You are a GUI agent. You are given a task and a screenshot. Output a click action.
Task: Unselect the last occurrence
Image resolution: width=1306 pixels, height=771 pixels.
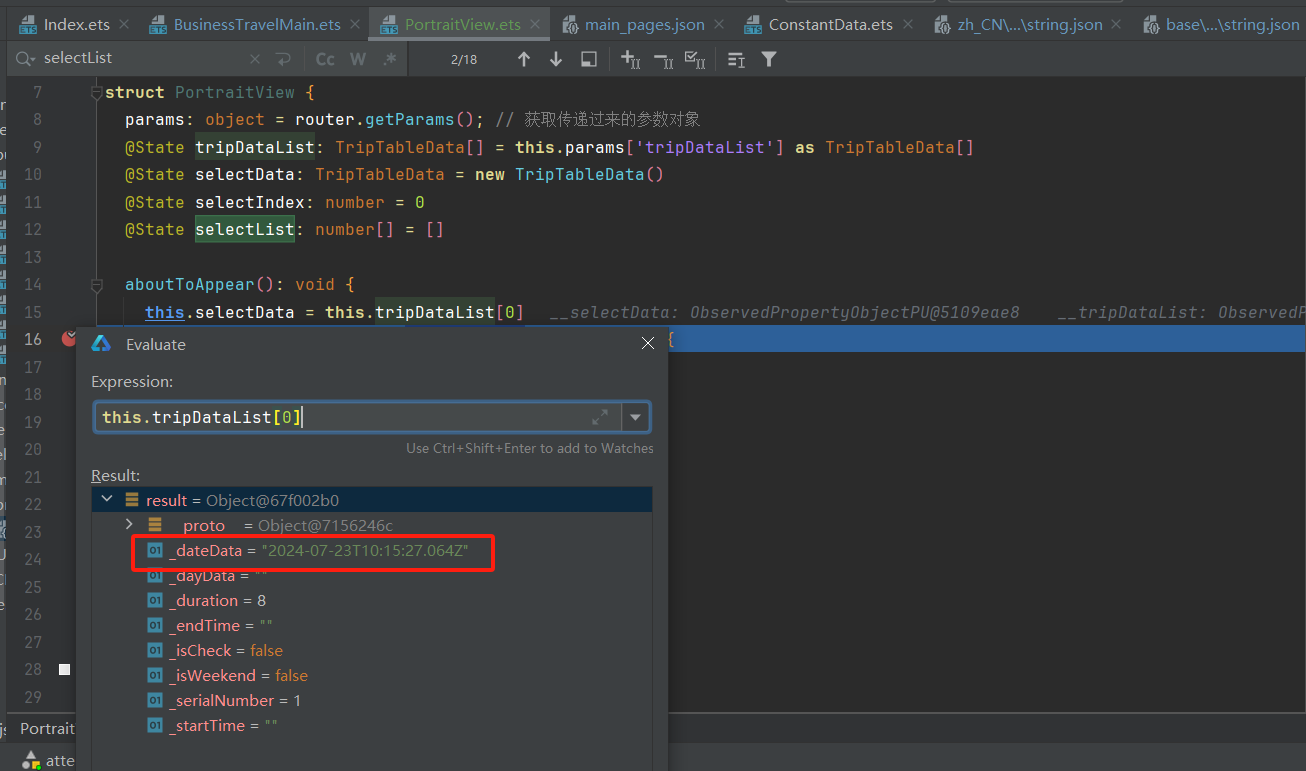tap(663, 60)
